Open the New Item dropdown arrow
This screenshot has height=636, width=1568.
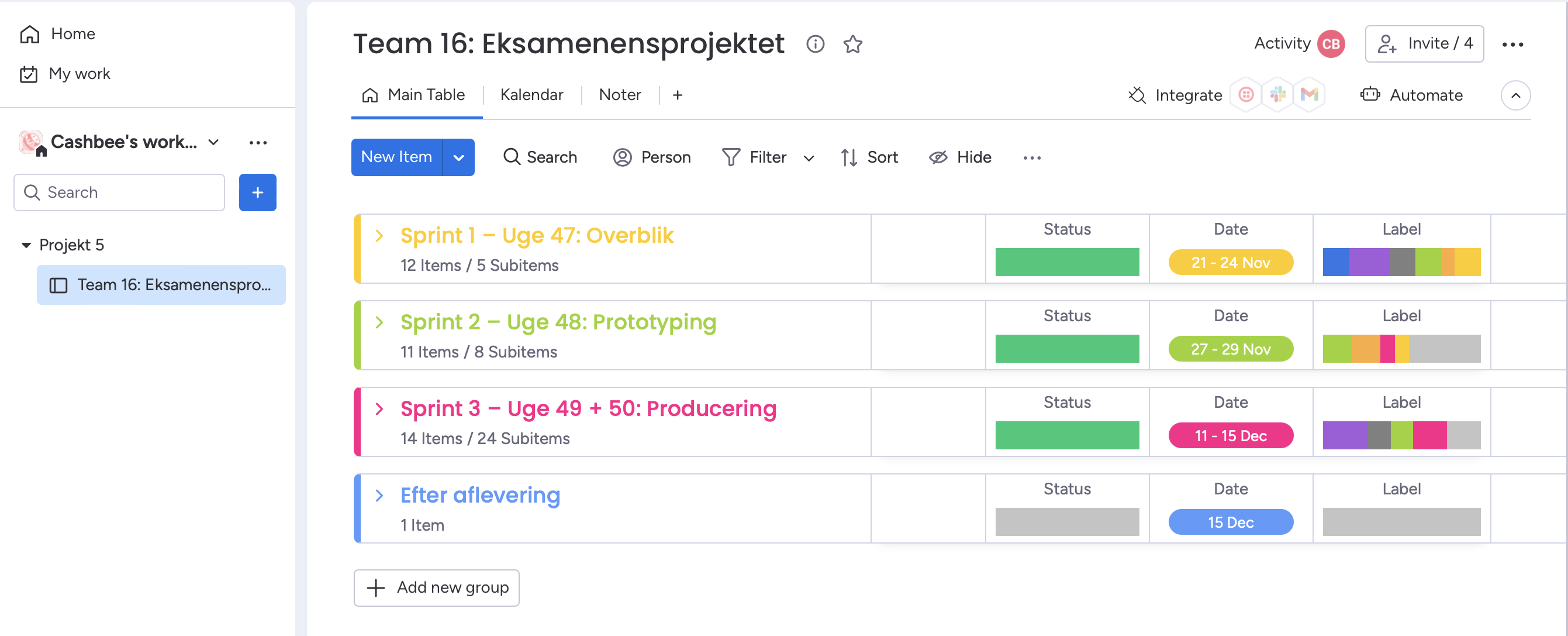click(458, 158)
